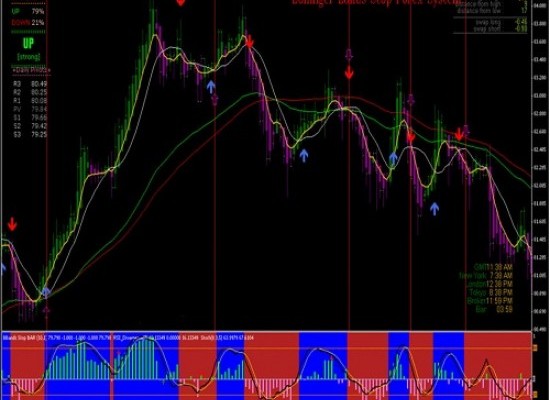Click the lowest blue up arrow near the Bar timer
The width and height of the screenshot is (550, 400).
click(x=435, y=208)
